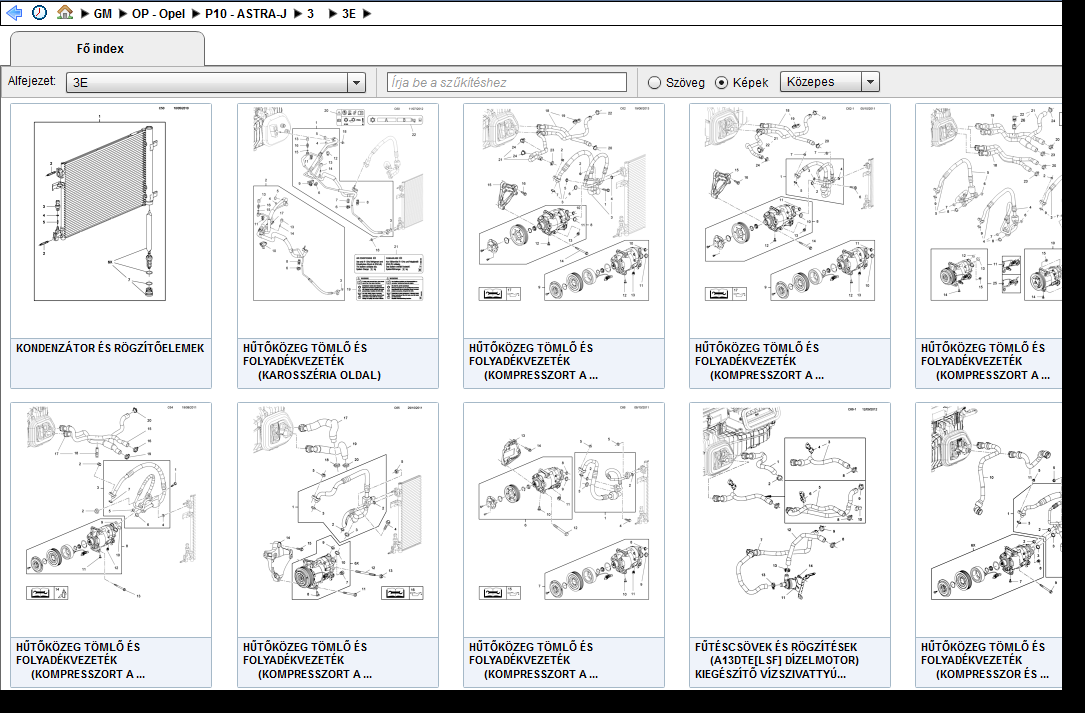Screen dimensions: 1085x713
Task: Open the Fűtéscsövek és rögzítések diagram
Action: 790,520
